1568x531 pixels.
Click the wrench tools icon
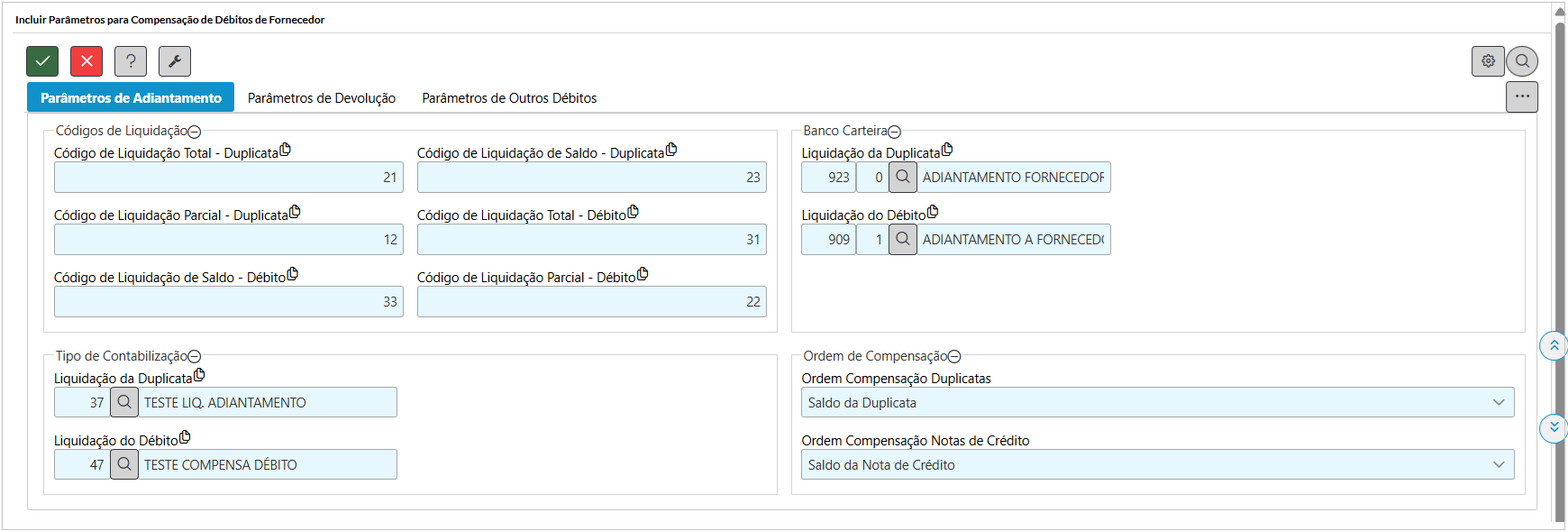click(x=175, y=61)
